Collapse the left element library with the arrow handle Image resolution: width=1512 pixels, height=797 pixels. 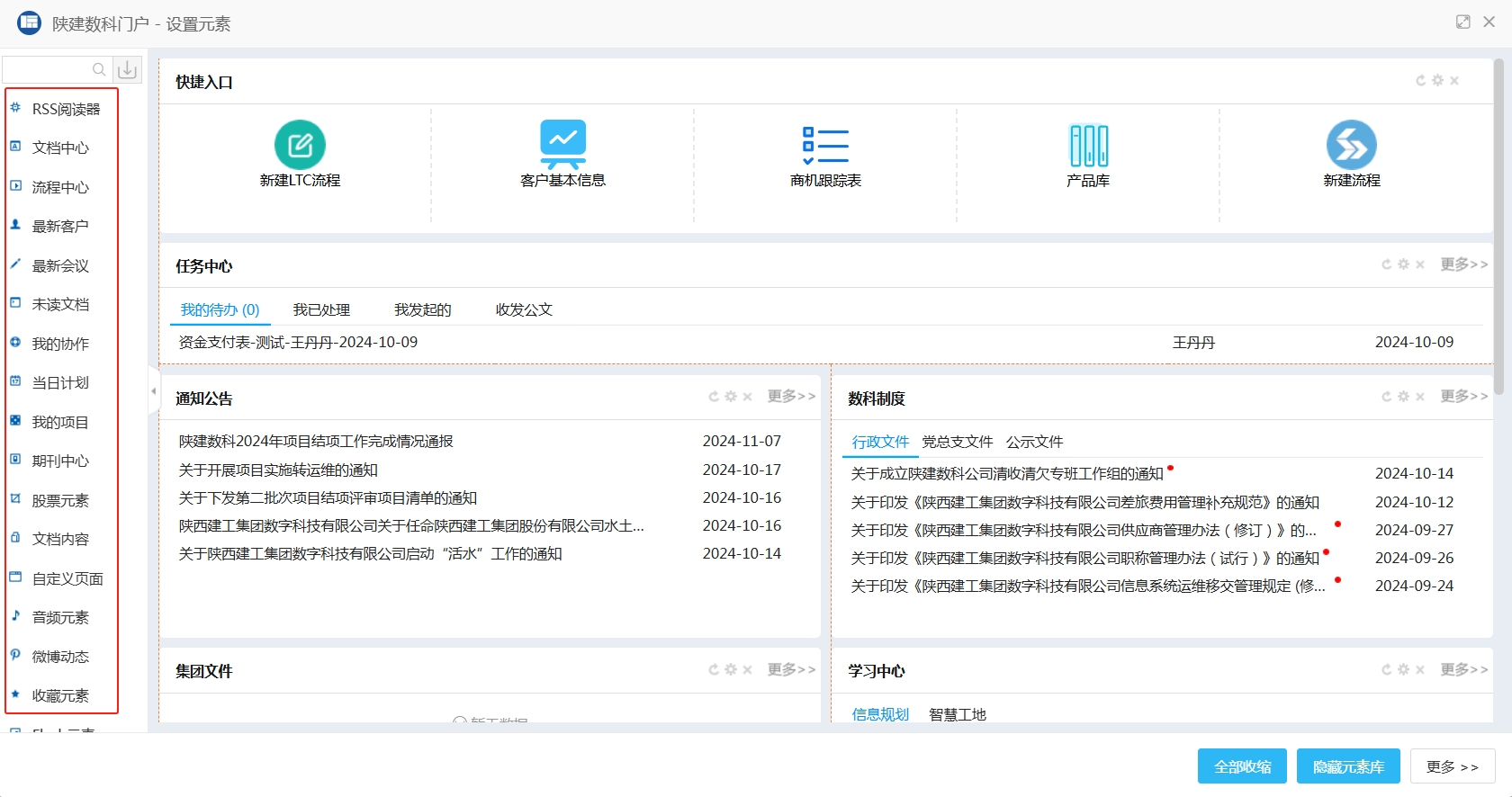click(153, 391)
